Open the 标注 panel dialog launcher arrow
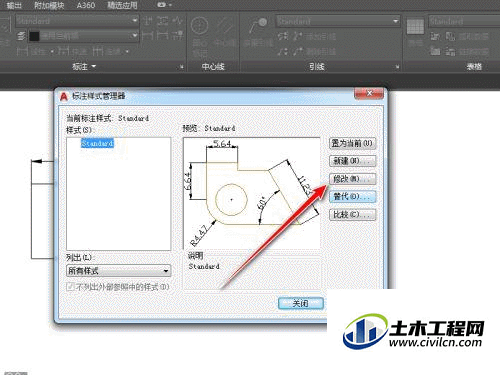500x375 pixels. [x=182, y=67]
